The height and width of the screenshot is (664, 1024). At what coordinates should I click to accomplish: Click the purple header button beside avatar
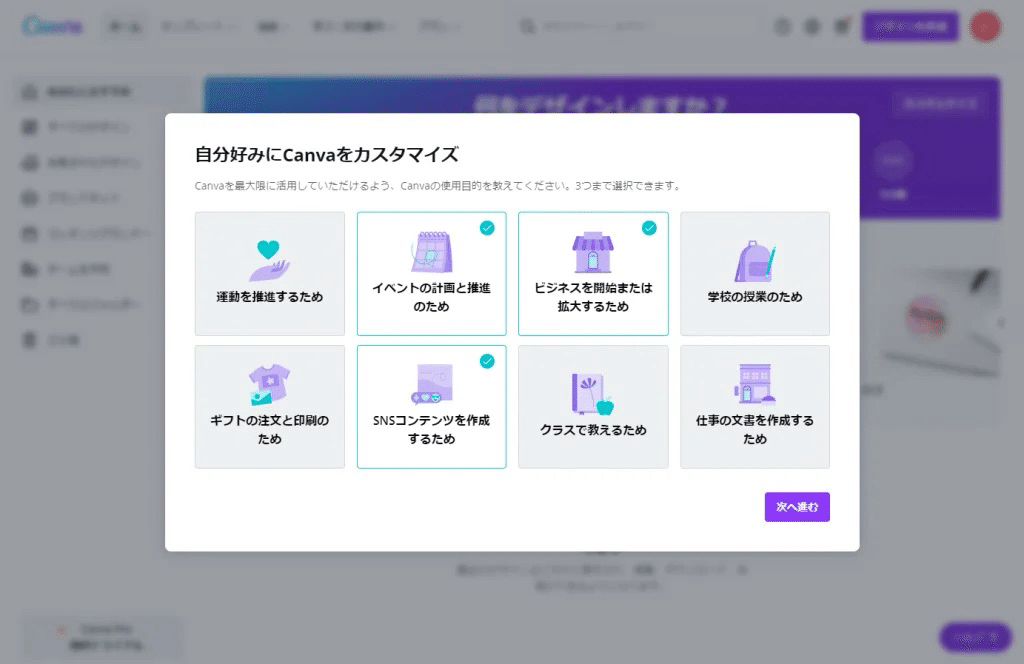[x=910, y=27]
